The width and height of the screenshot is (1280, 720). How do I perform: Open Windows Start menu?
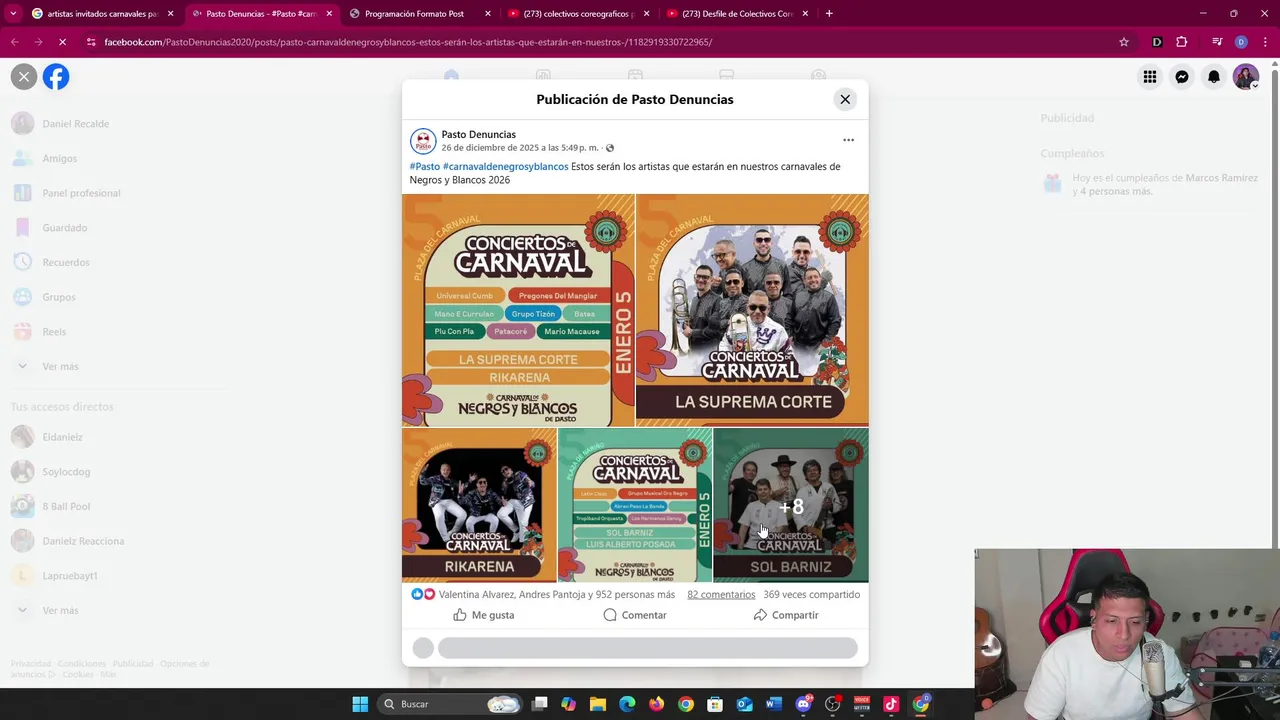[360, 704]
